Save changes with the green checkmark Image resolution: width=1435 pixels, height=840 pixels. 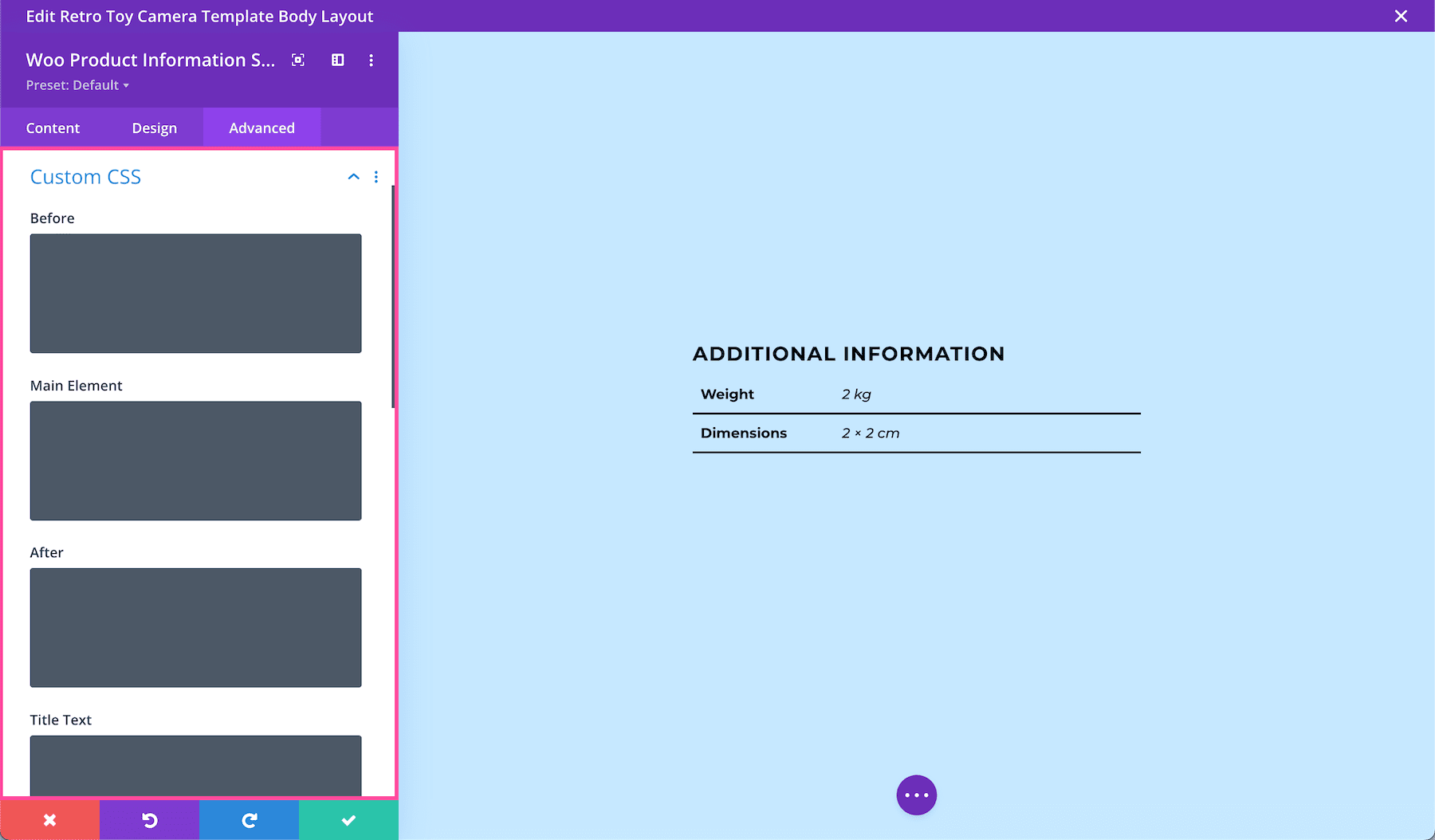pyautogui.click(x=348, y=819)
